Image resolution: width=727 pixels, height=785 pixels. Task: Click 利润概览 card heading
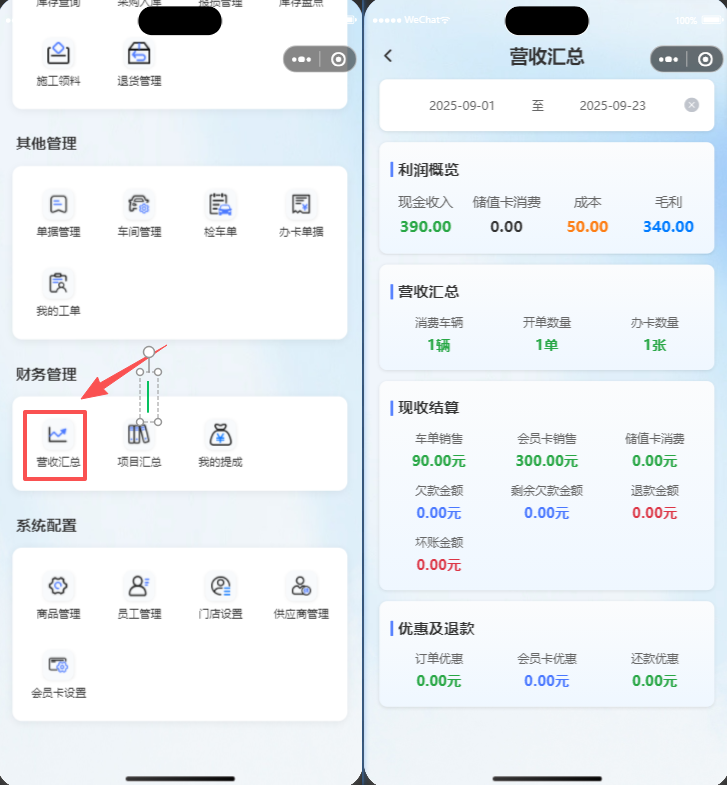coord(428,170)
